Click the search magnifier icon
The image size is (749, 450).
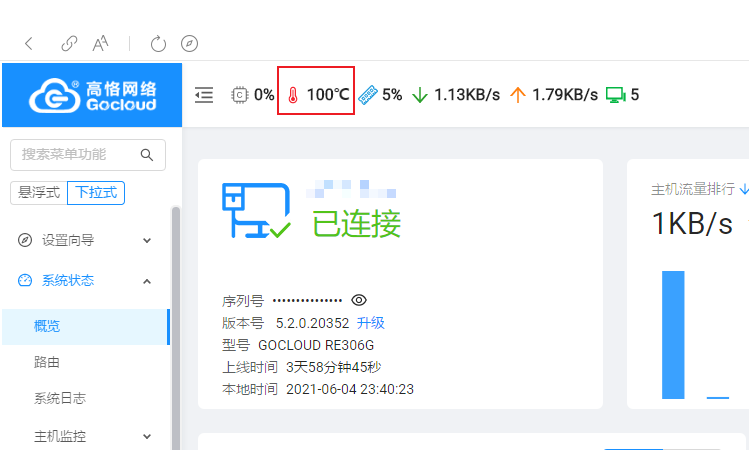(x=147, y=155)
